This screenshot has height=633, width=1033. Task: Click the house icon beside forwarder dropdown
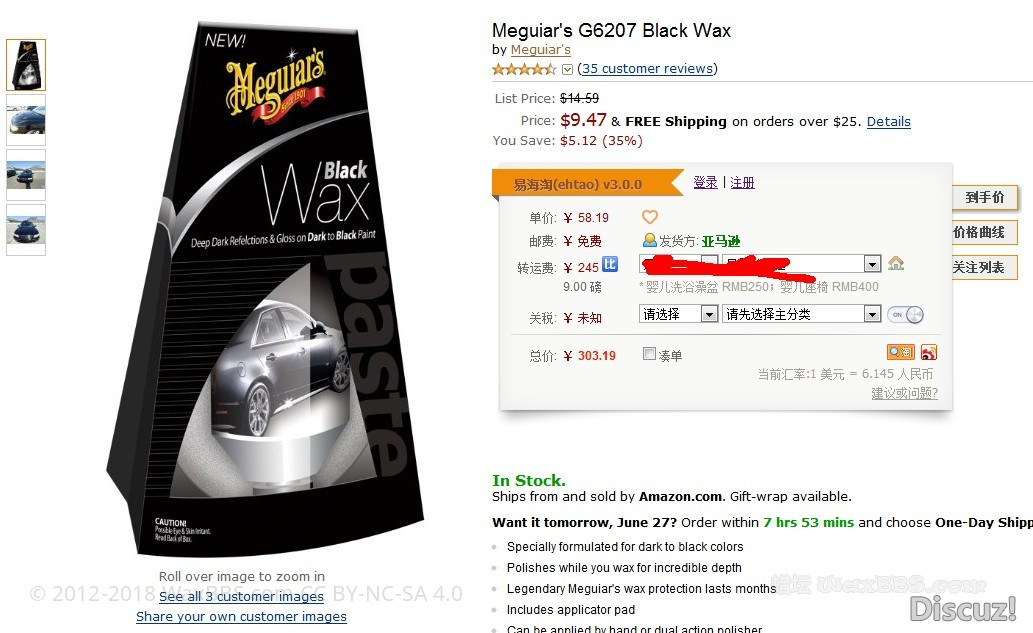[x=896, y=263]
